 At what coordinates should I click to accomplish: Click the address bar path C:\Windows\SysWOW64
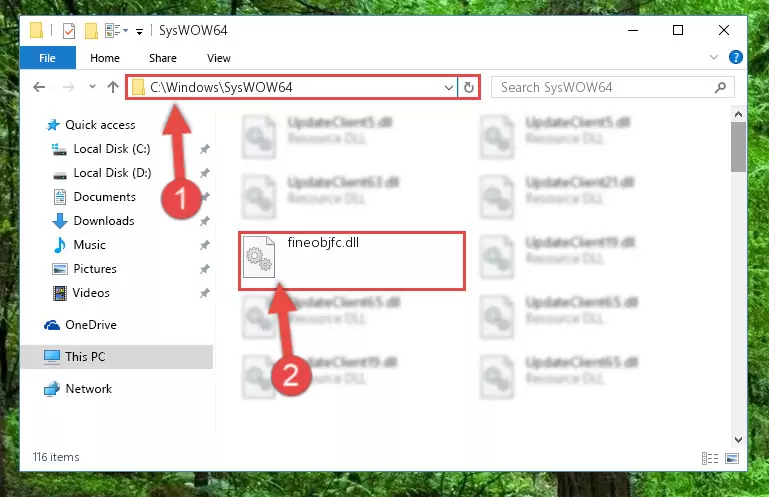coord(221,87)
